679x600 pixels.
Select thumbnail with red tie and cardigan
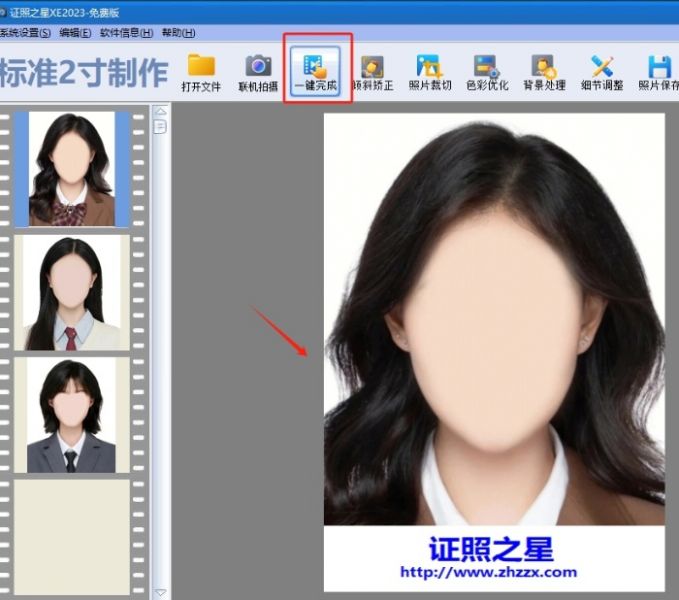coord(72,293)
